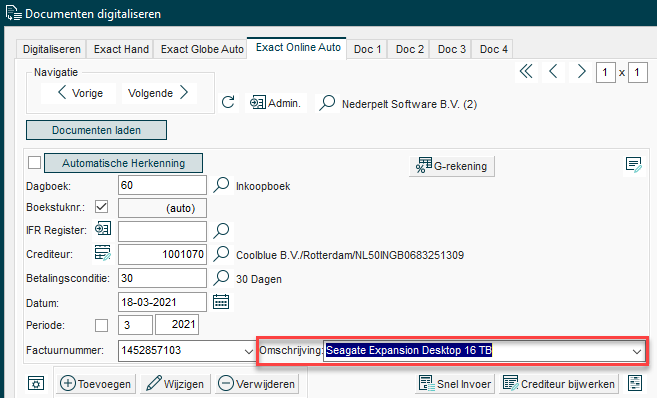Click the IFR Register import icon
This screenshot has height=398, width=657.
click(x=103, y=229)
